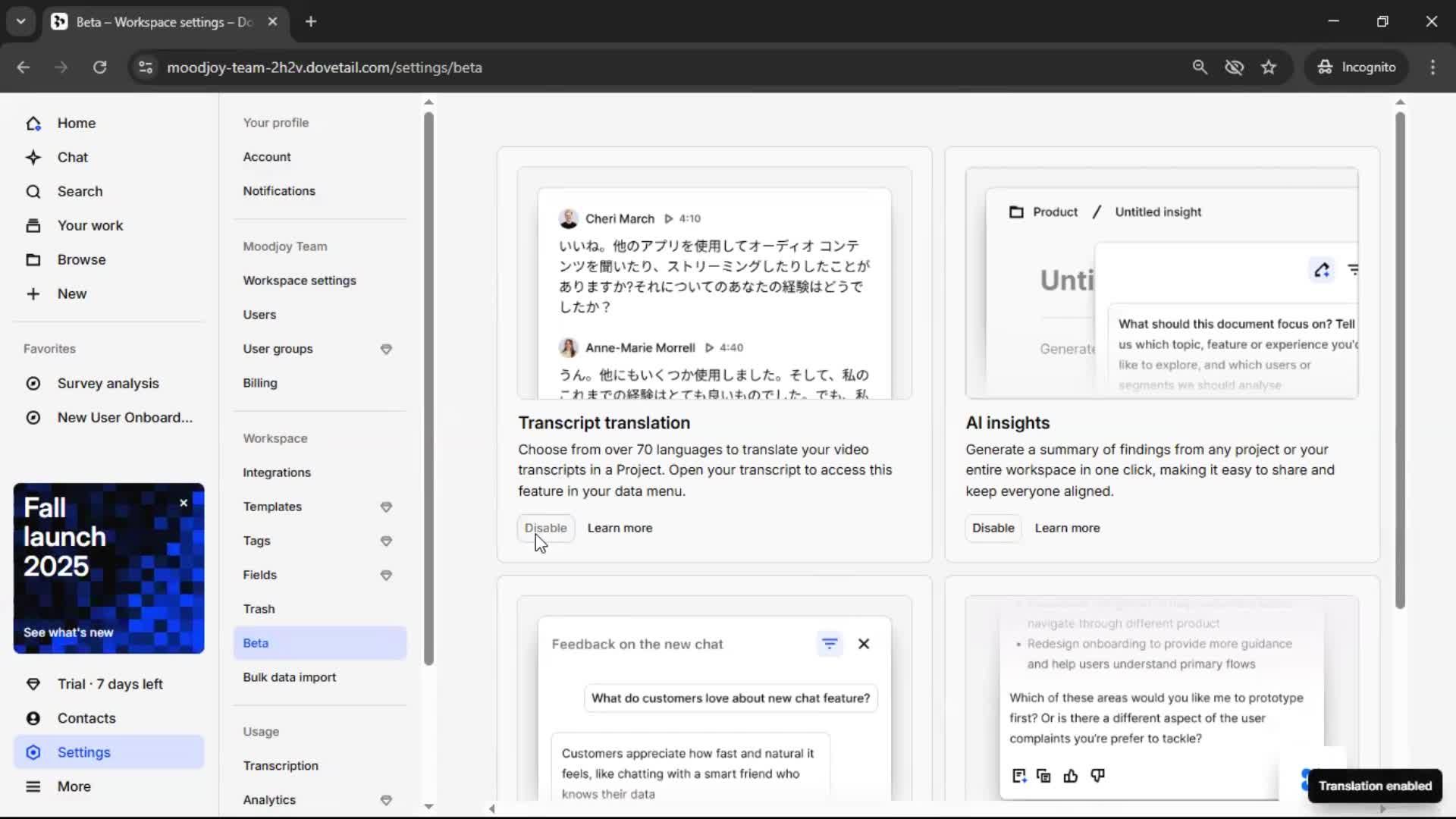Click the Search magnifier icon
Image resolution: width=1456 pixels, height=819 pixels.
click(33, 192)
